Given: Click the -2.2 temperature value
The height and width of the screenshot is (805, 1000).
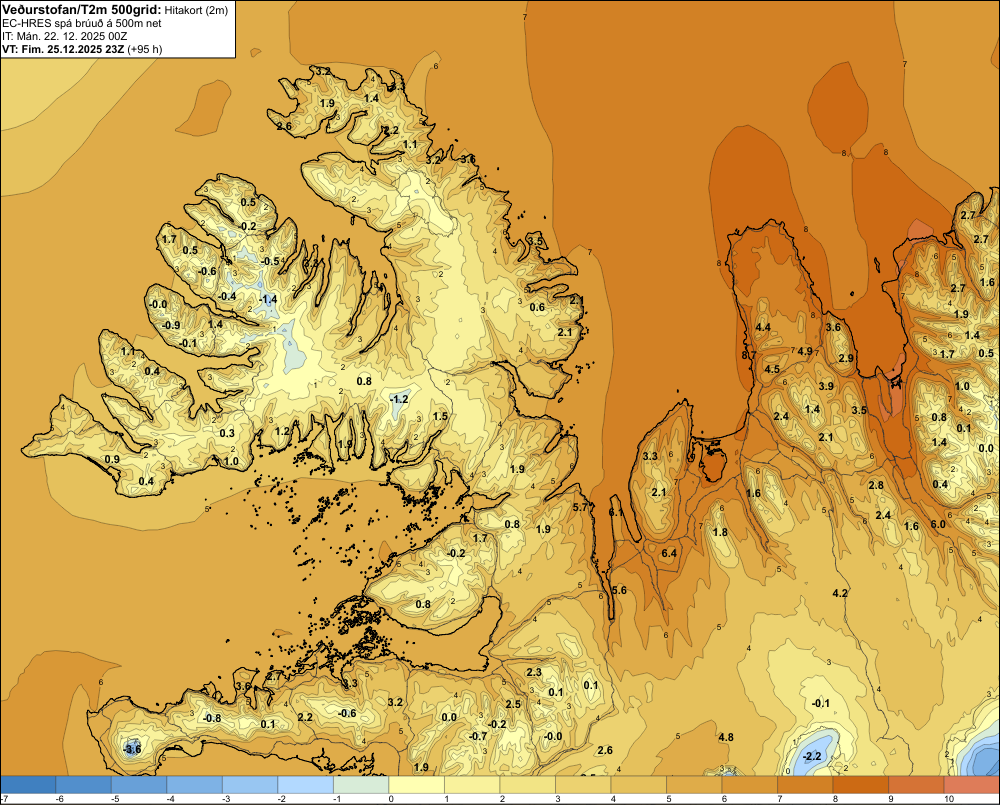Looking at the screenshot, I should [x=812, y=757].
